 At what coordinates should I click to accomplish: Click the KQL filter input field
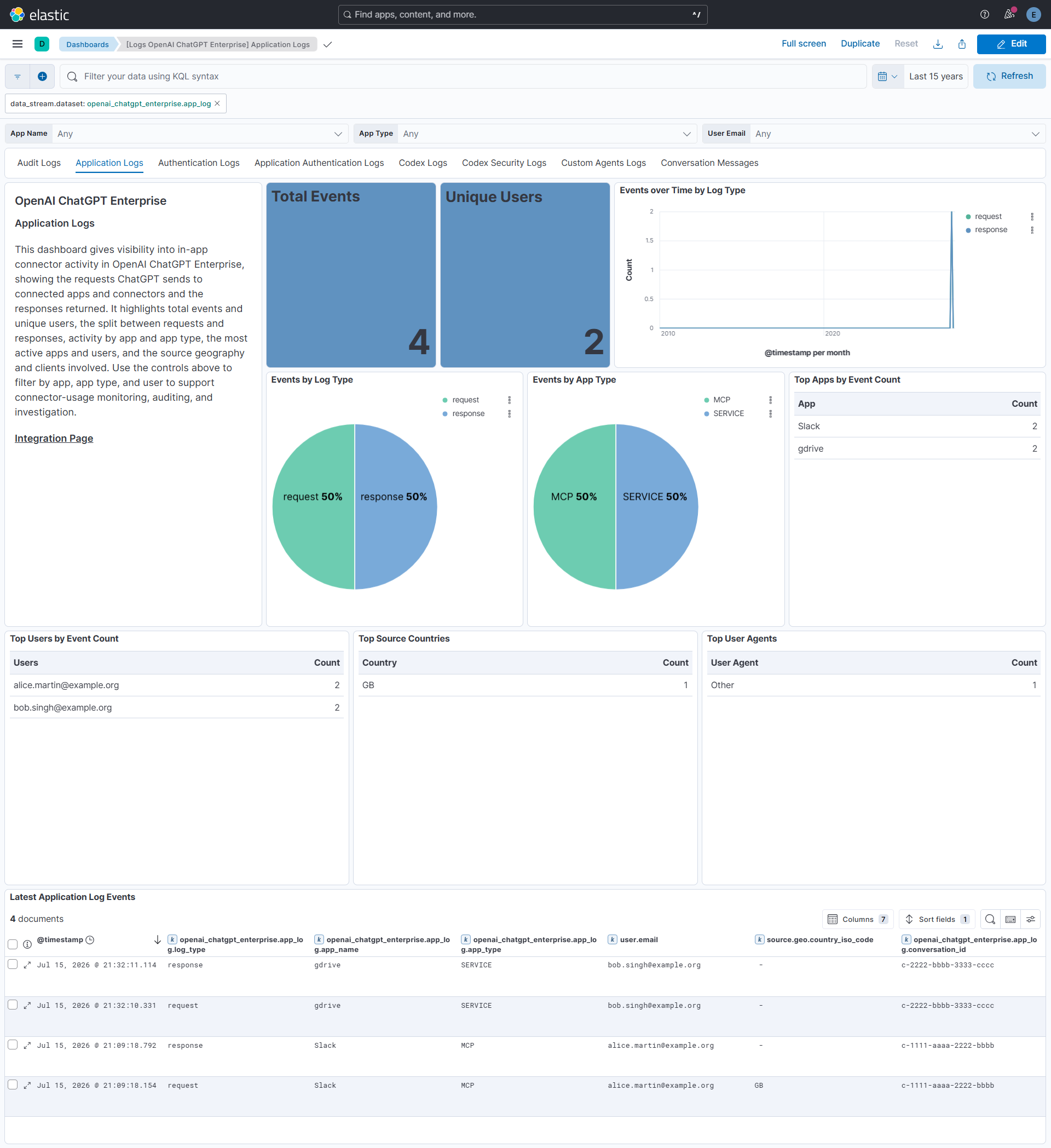click(463, 76)
